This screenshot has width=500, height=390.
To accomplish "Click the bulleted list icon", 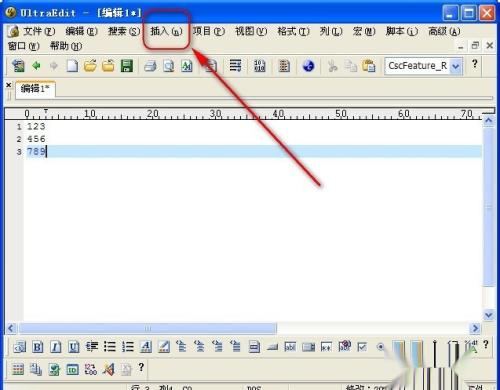I will pyautogui.click(x=110, y=347).
